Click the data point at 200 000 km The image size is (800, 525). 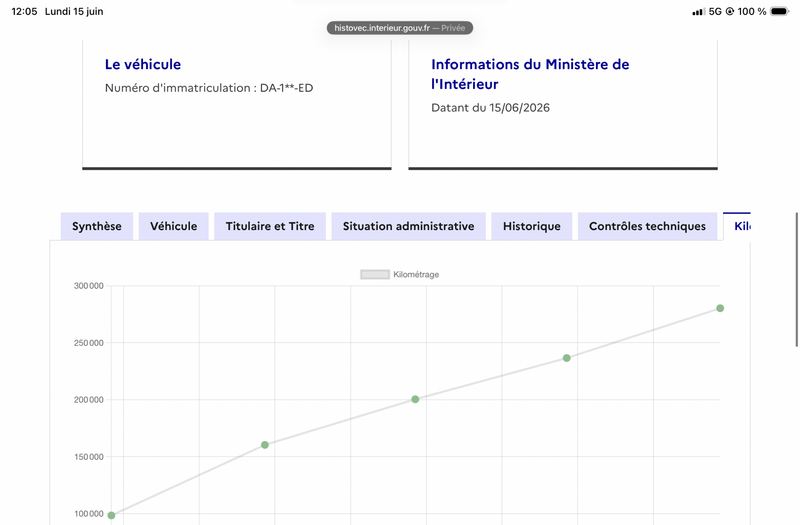pos(415,399)
